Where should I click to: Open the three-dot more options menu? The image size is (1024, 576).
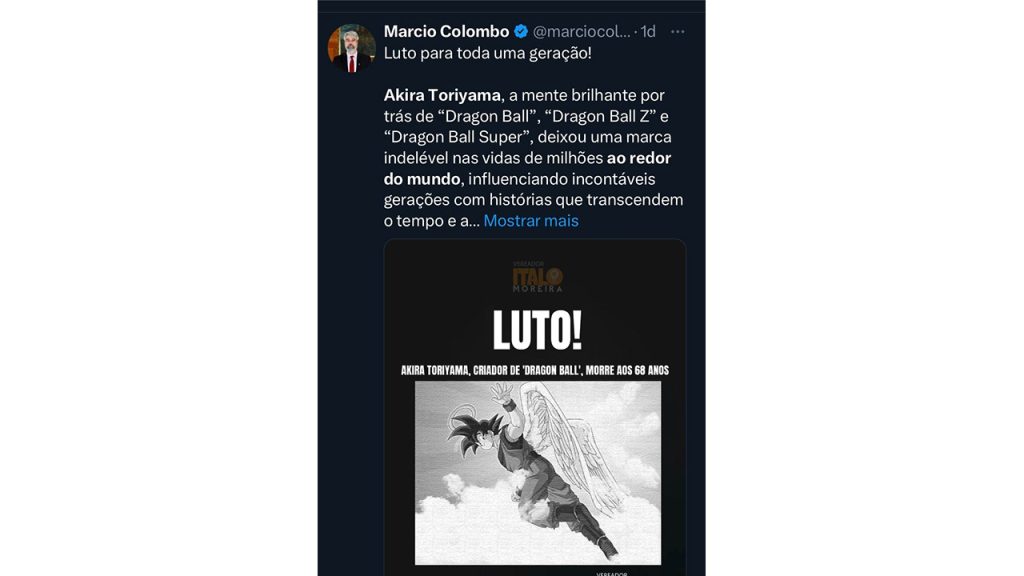(x=678, y=31)
